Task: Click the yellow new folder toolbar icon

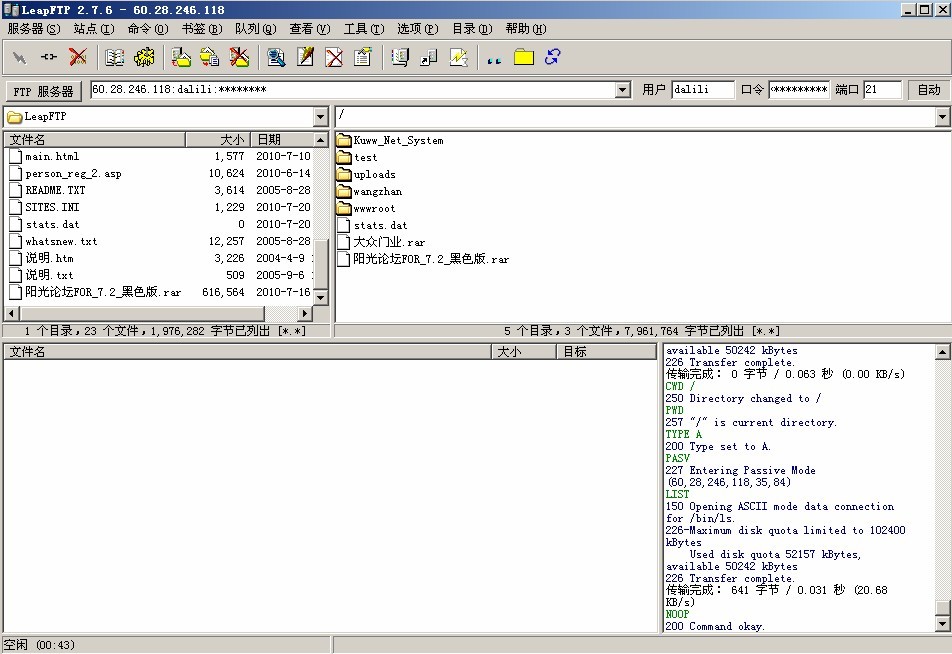Action: coord(523,57)
